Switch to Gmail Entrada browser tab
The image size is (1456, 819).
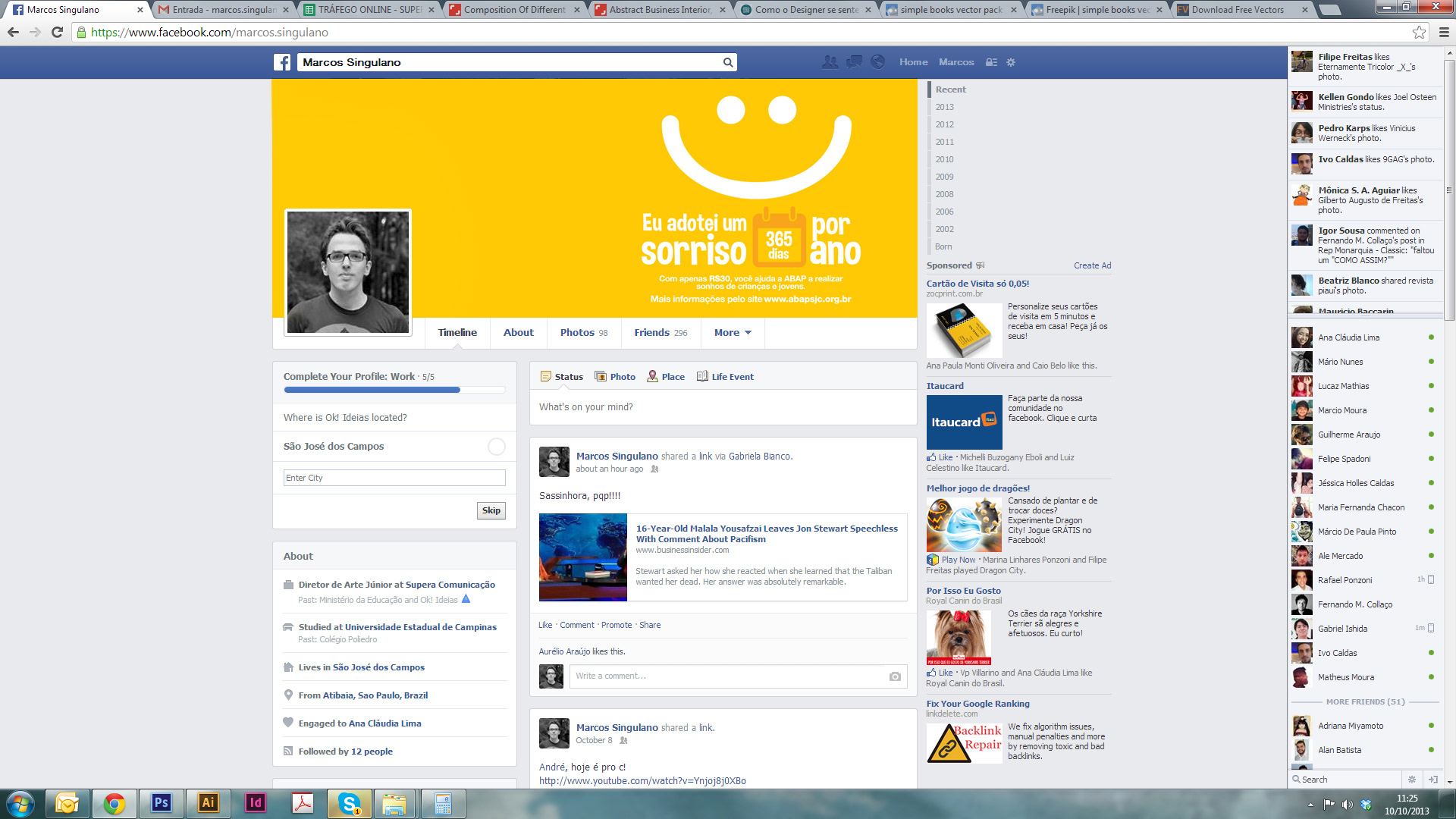point(223,10)
